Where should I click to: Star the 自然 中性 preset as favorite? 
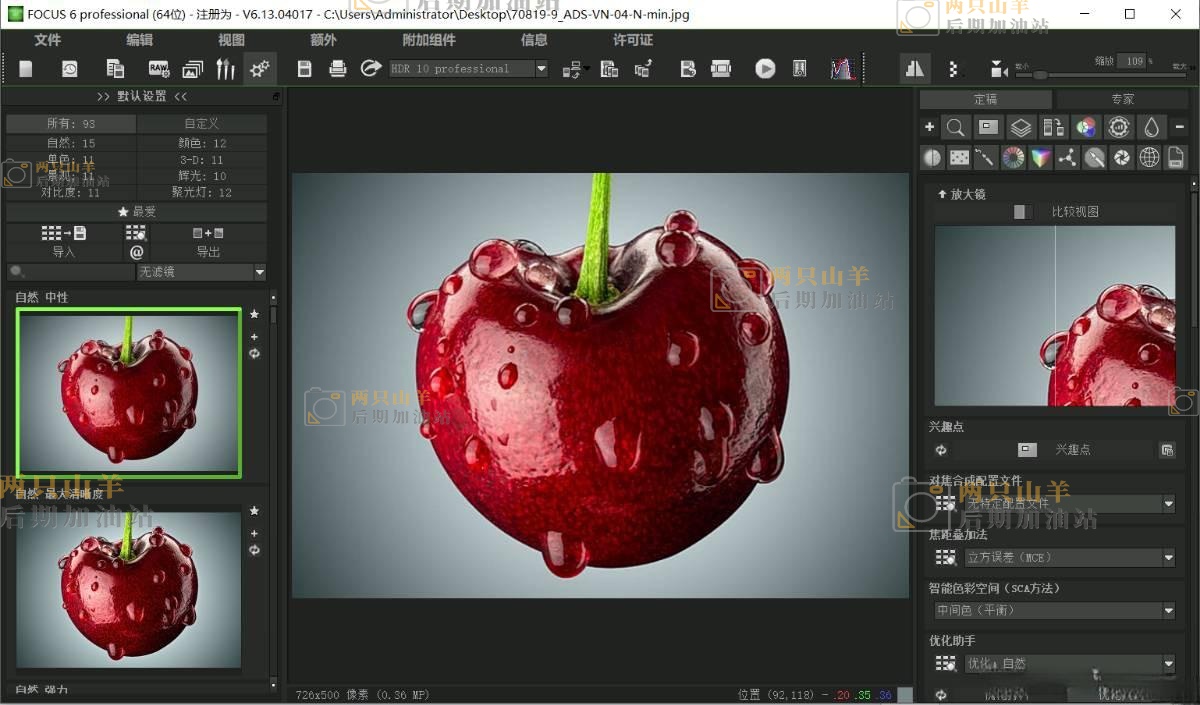pos(254,314)
